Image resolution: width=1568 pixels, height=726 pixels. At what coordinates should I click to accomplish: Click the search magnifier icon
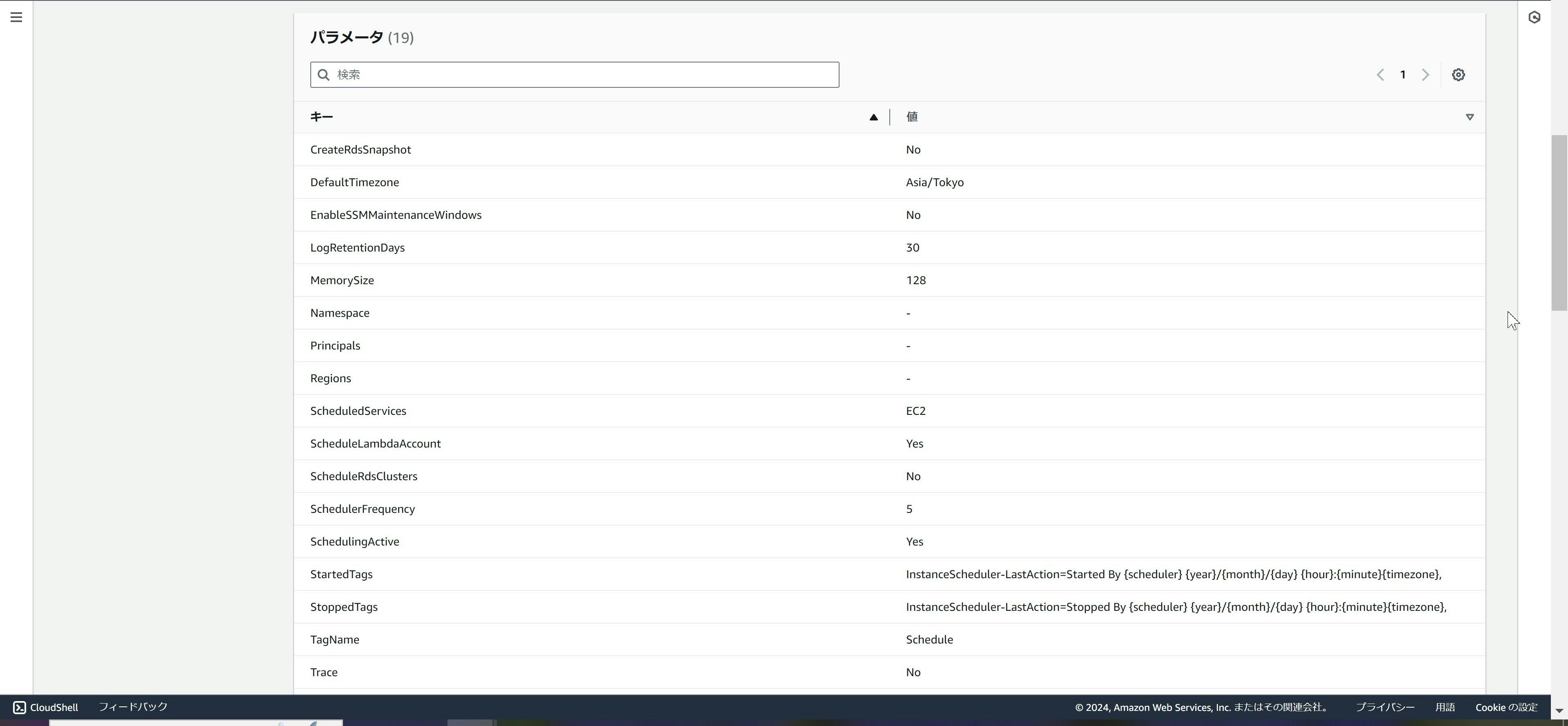[324, 75]
